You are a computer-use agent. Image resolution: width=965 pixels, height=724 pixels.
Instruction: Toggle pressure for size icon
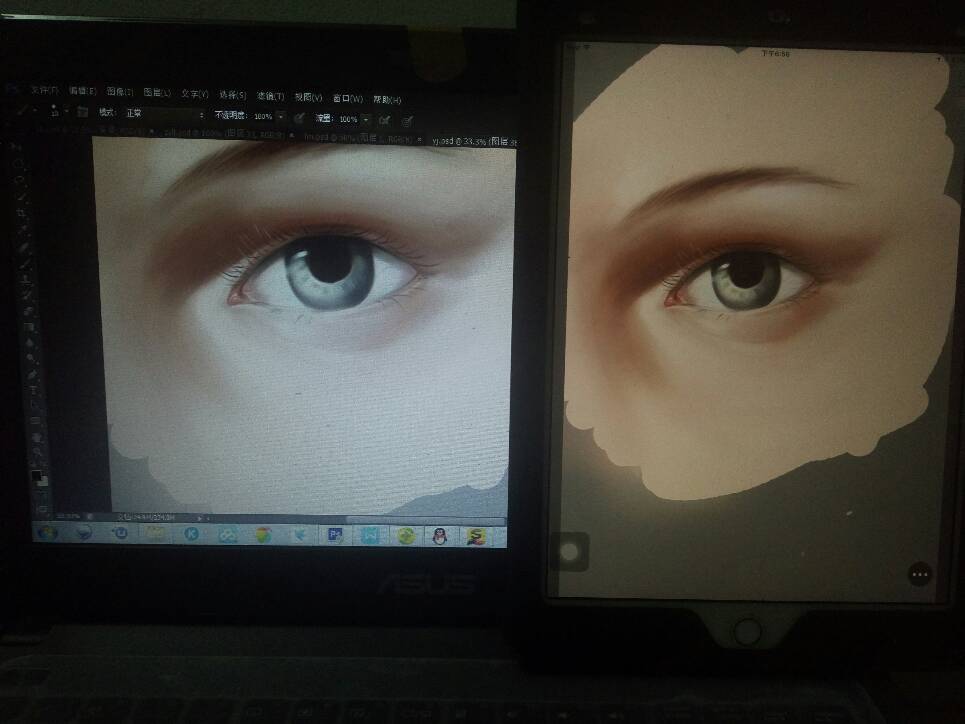coord(407,121)
